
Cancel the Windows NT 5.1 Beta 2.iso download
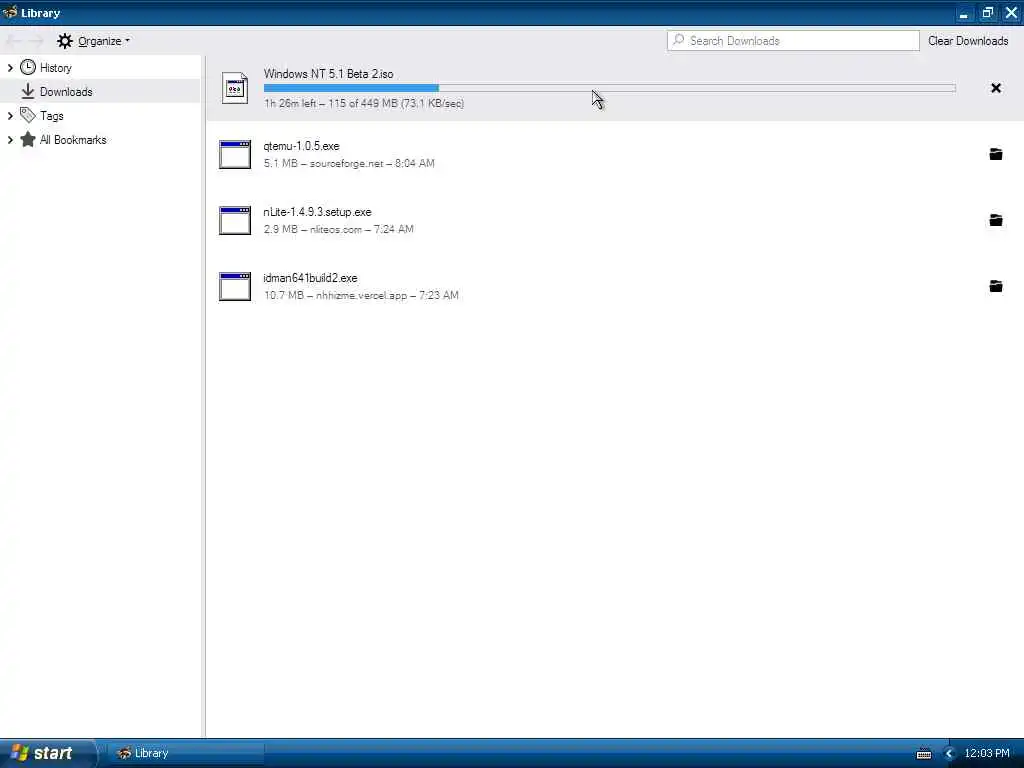pos(995,88)
